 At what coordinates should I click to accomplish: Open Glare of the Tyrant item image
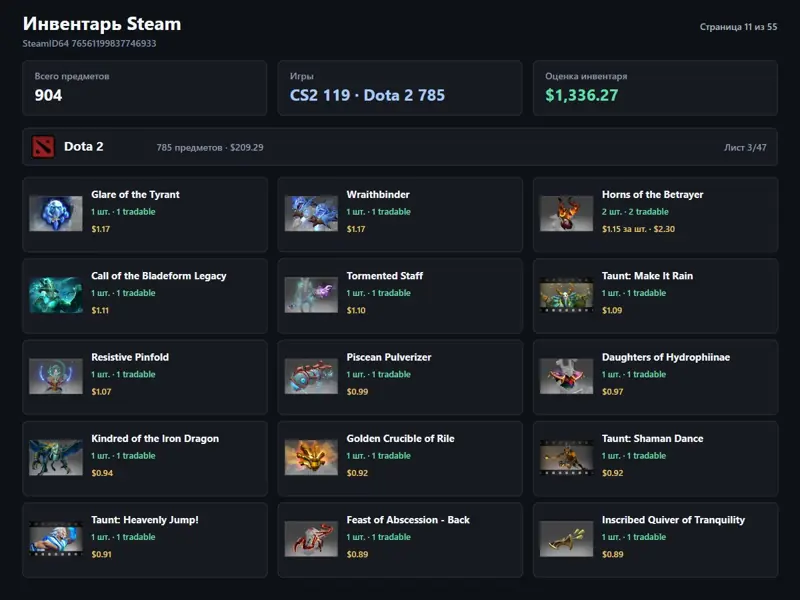pos(56,214)
